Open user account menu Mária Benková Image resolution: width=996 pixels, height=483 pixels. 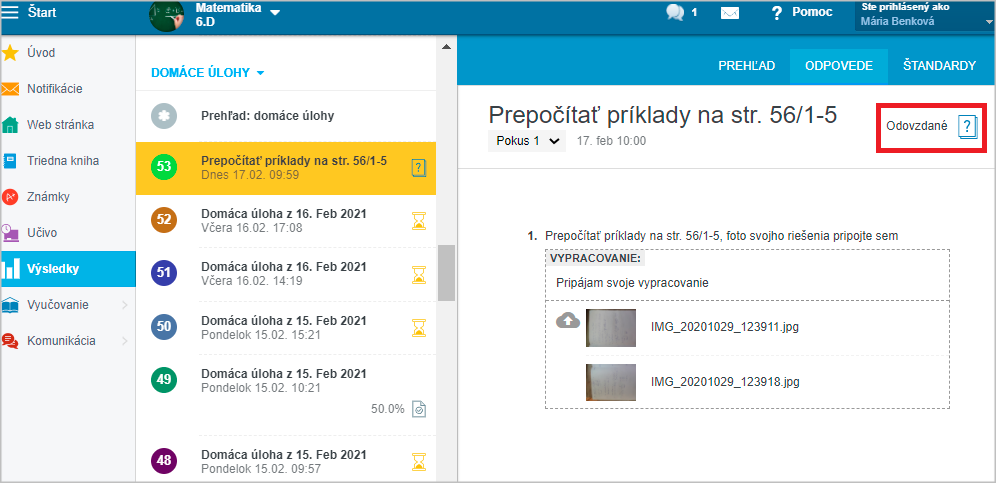coord(924,15)
